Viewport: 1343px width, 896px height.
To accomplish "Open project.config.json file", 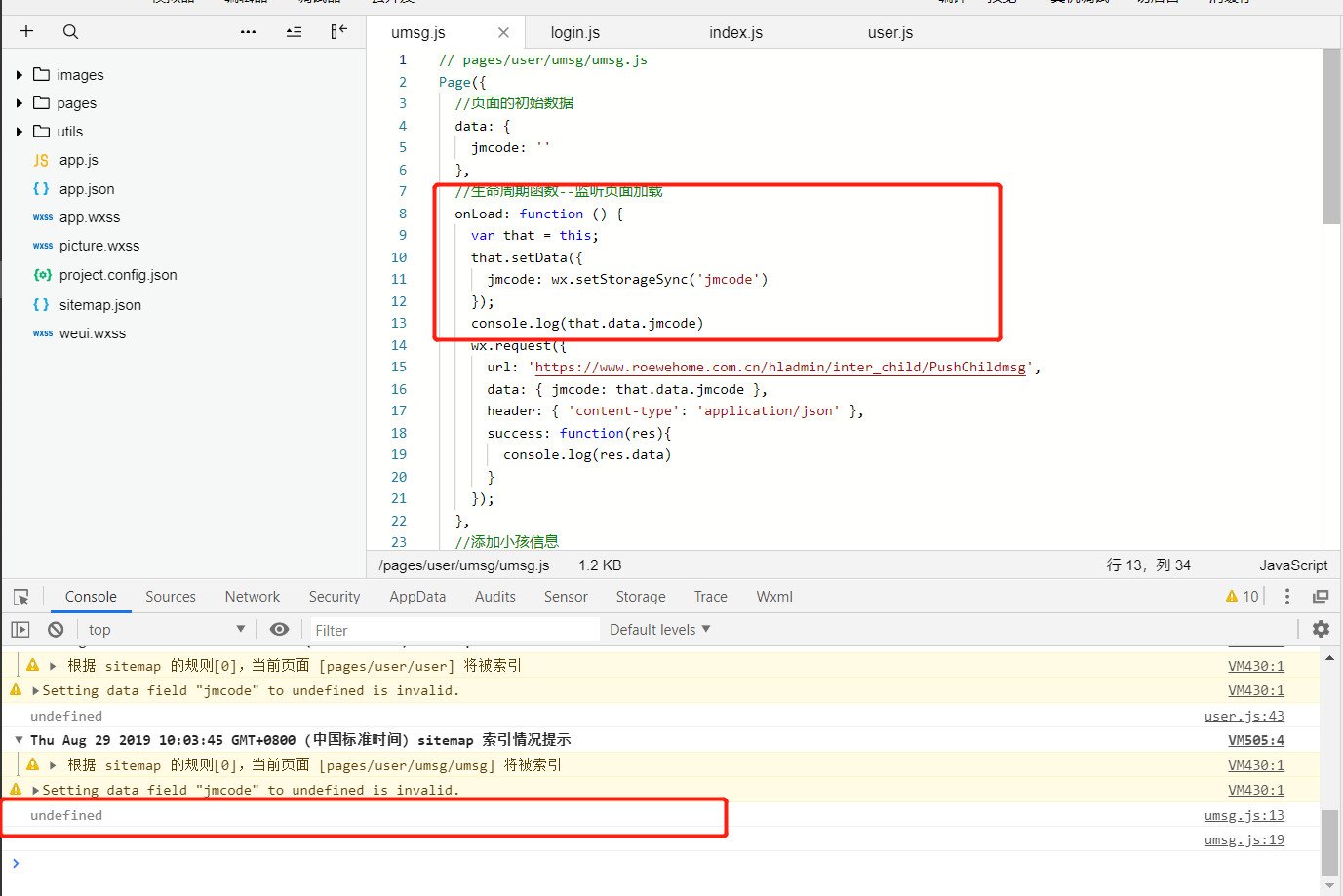I will click(118, 275).
